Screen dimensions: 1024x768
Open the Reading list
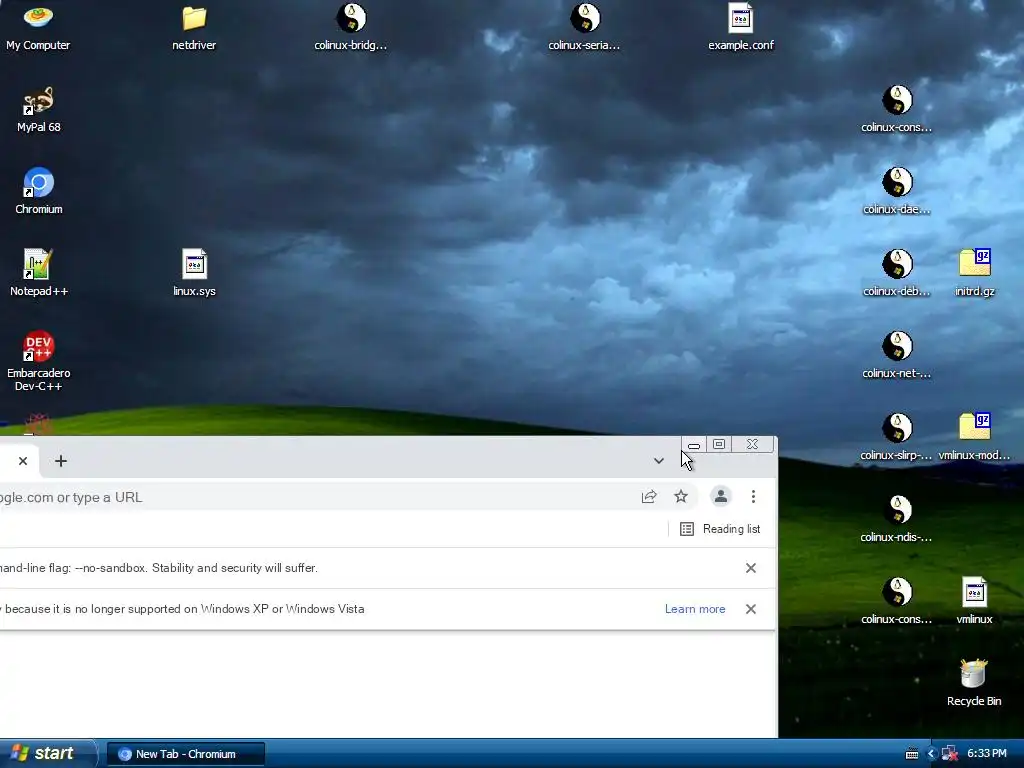pos(720,529)
